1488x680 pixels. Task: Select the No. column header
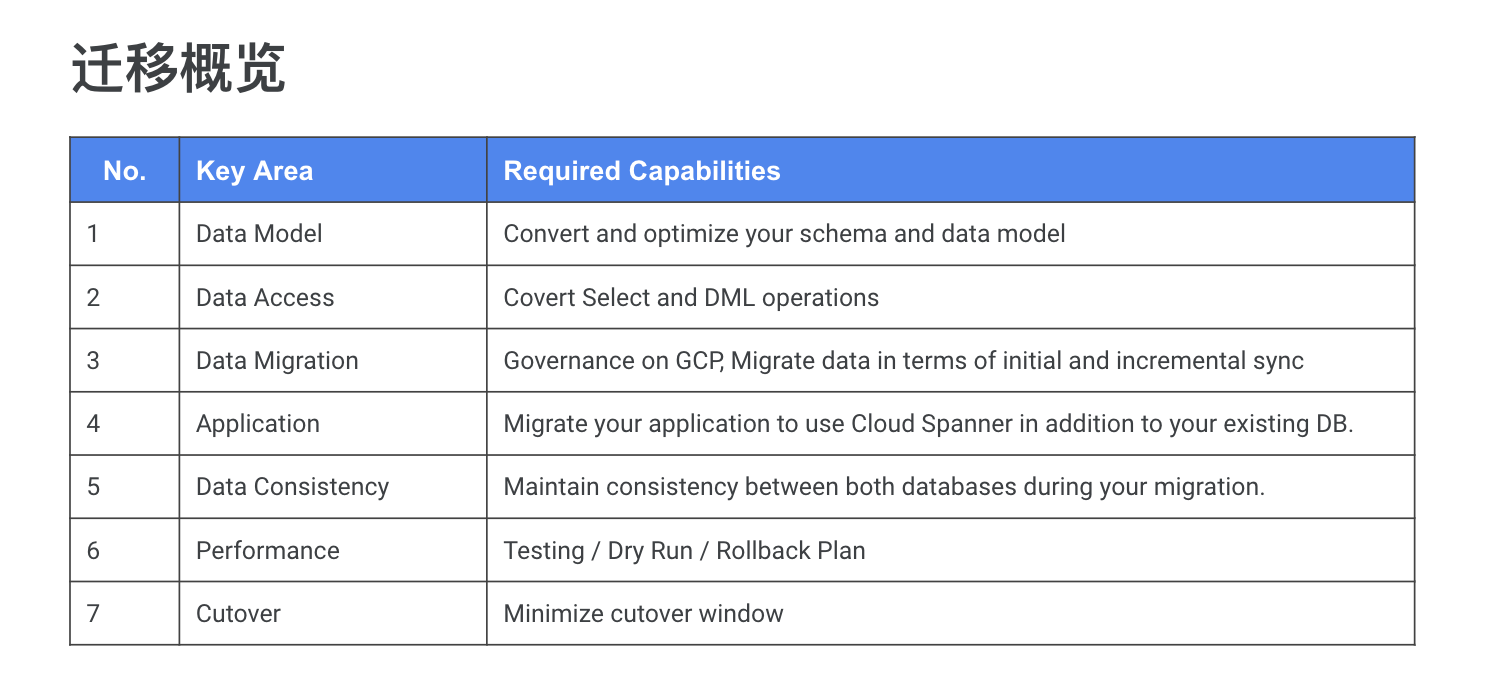(x=125, y=171)
